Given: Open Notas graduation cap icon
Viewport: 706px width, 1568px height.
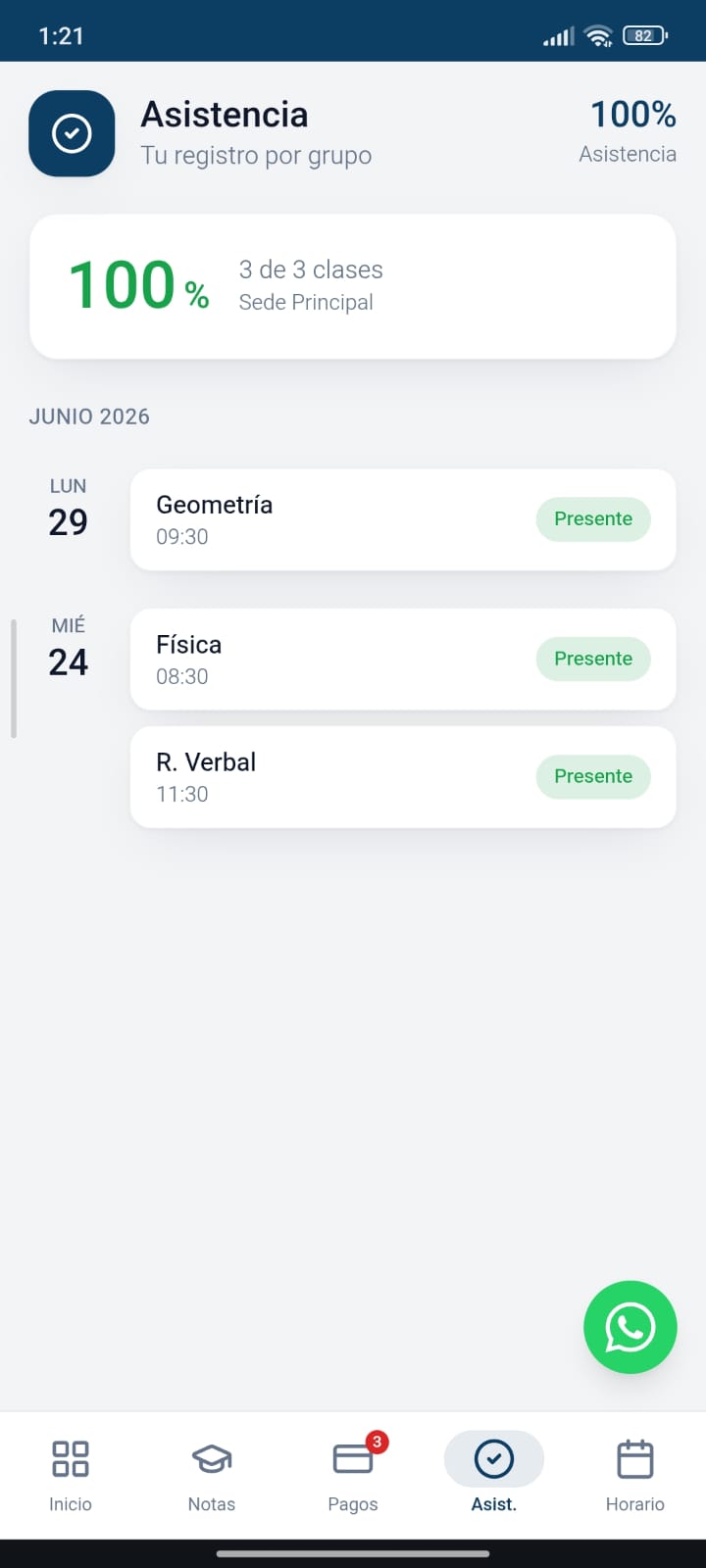Looking at the screenshot, I should point(212,1459).
